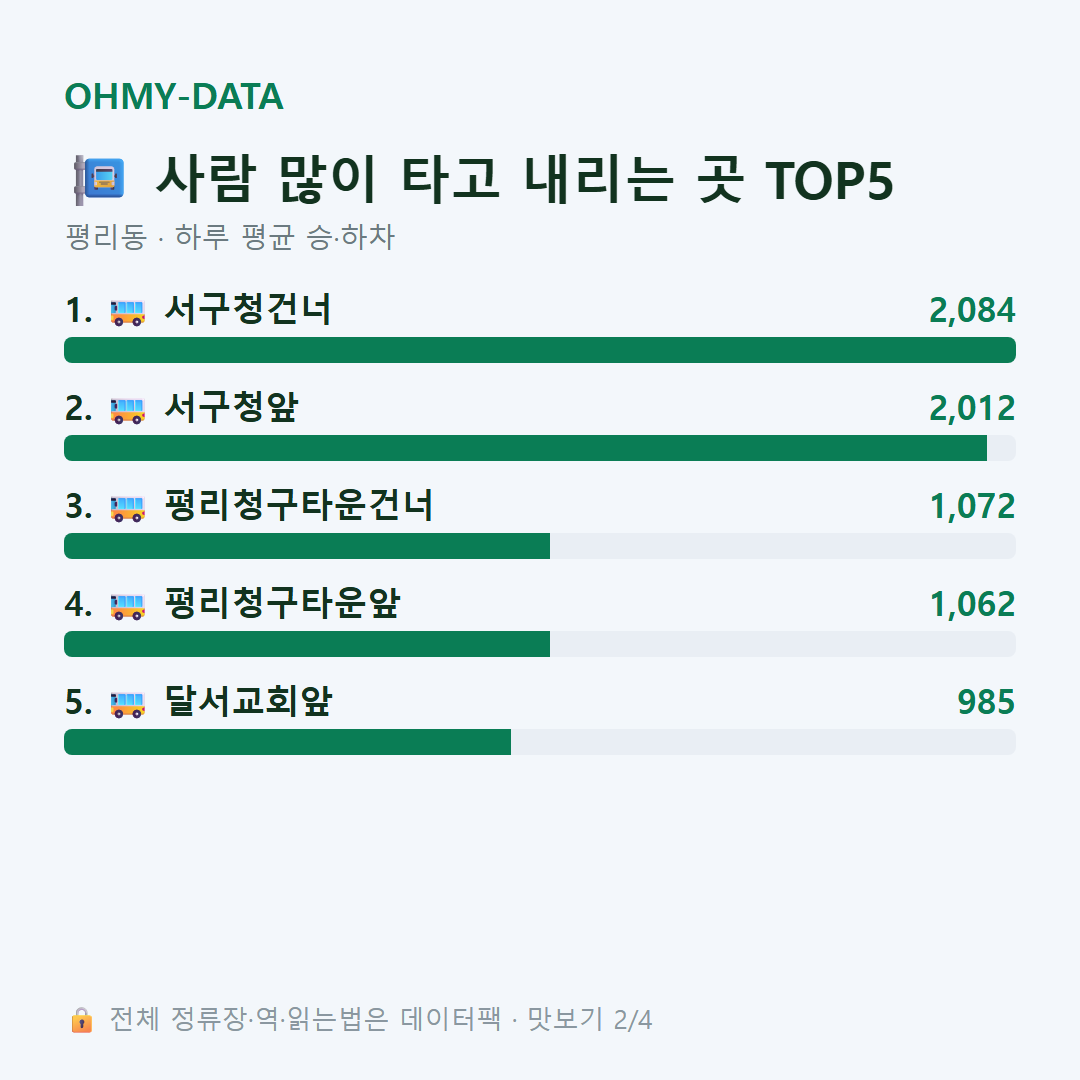Click the 서구청건너 full progress bar
Viewport: 1080px width, 1080px height.
click(540, 350)
